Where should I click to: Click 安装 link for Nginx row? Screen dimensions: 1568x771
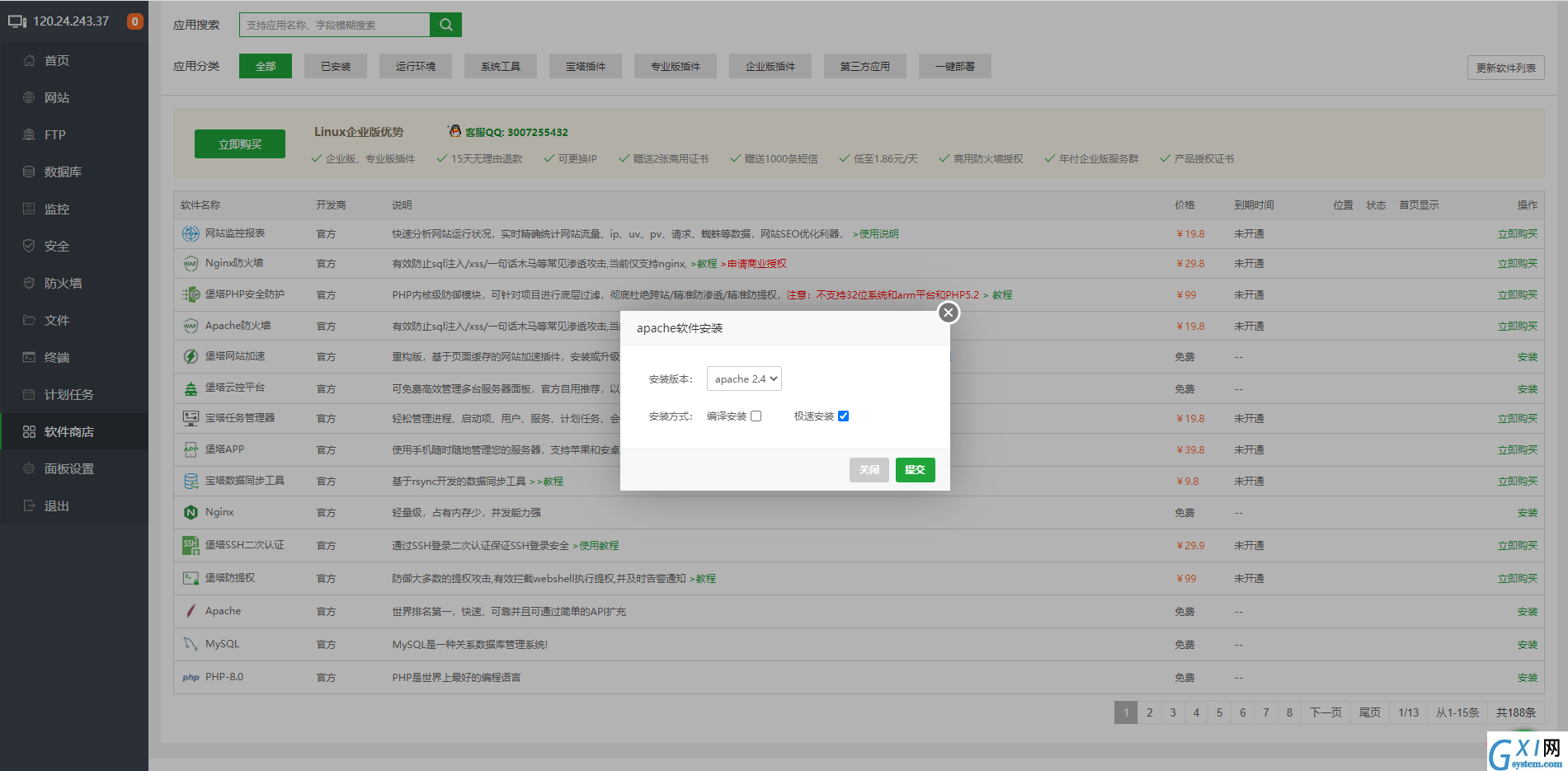tap(1528, 513)
